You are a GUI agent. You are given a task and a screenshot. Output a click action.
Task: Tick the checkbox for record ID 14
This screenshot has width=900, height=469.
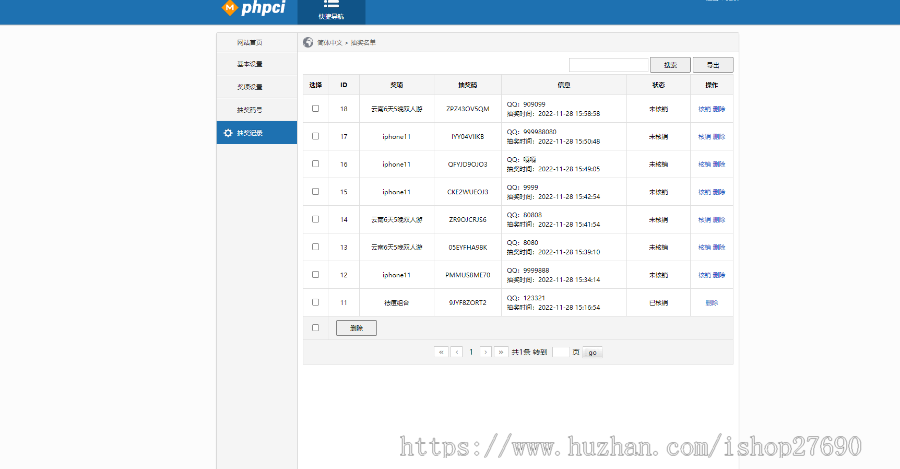(315, 219)
